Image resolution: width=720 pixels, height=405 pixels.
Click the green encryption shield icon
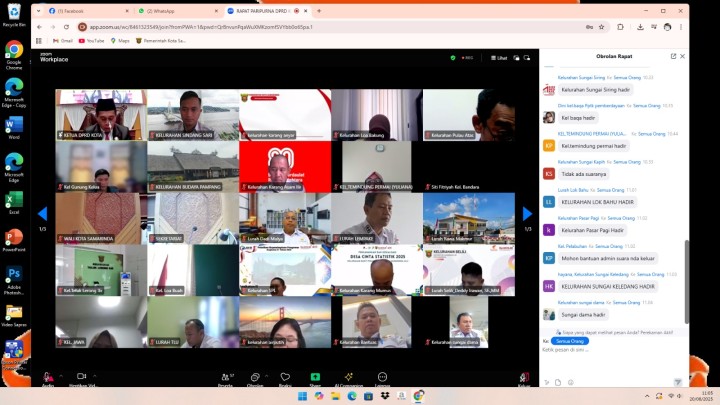point(453,58)
